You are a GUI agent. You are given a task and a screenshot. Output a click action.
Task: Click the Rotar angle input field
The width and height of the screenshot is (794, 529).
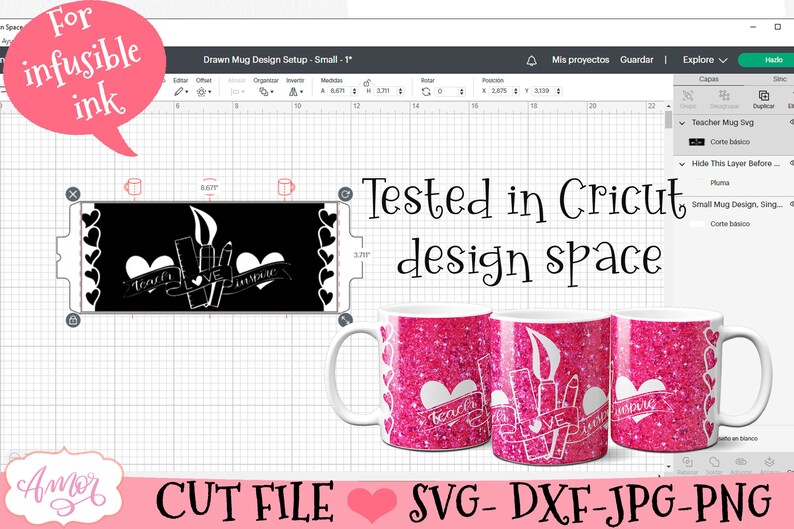tap(446, 91)
